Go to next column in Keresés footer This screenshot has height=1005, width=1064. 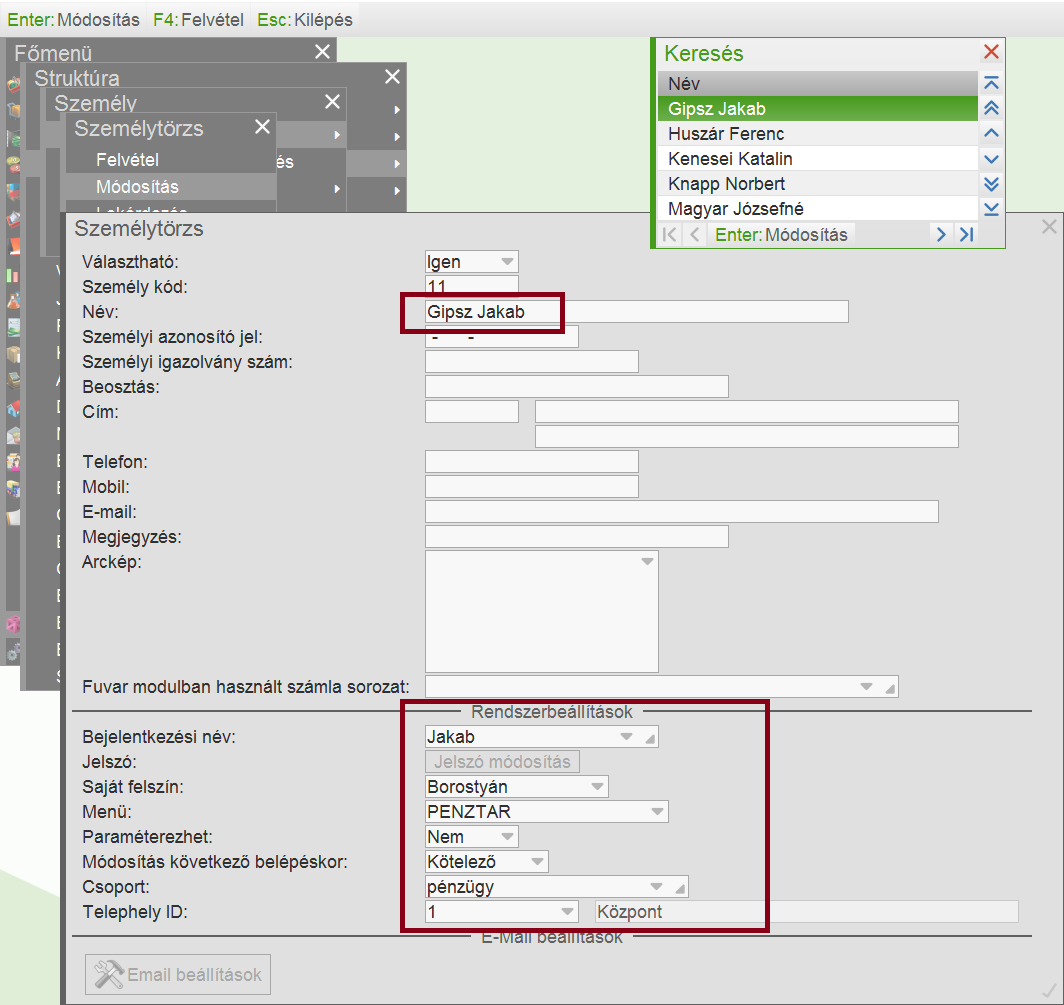click(x=940, y=235)
